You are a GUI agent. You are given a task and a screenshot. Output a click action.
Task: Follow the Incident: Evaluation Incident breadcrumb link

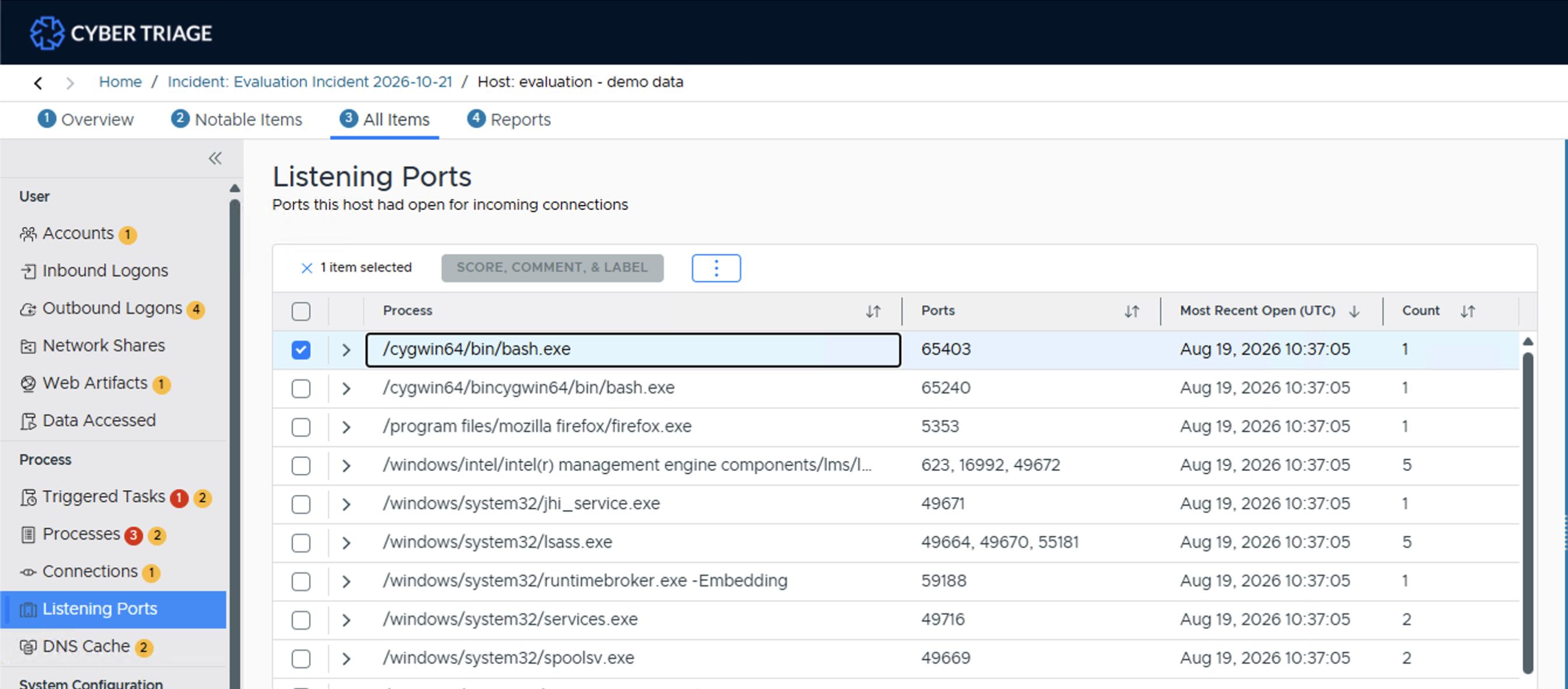tap(310, 82)
